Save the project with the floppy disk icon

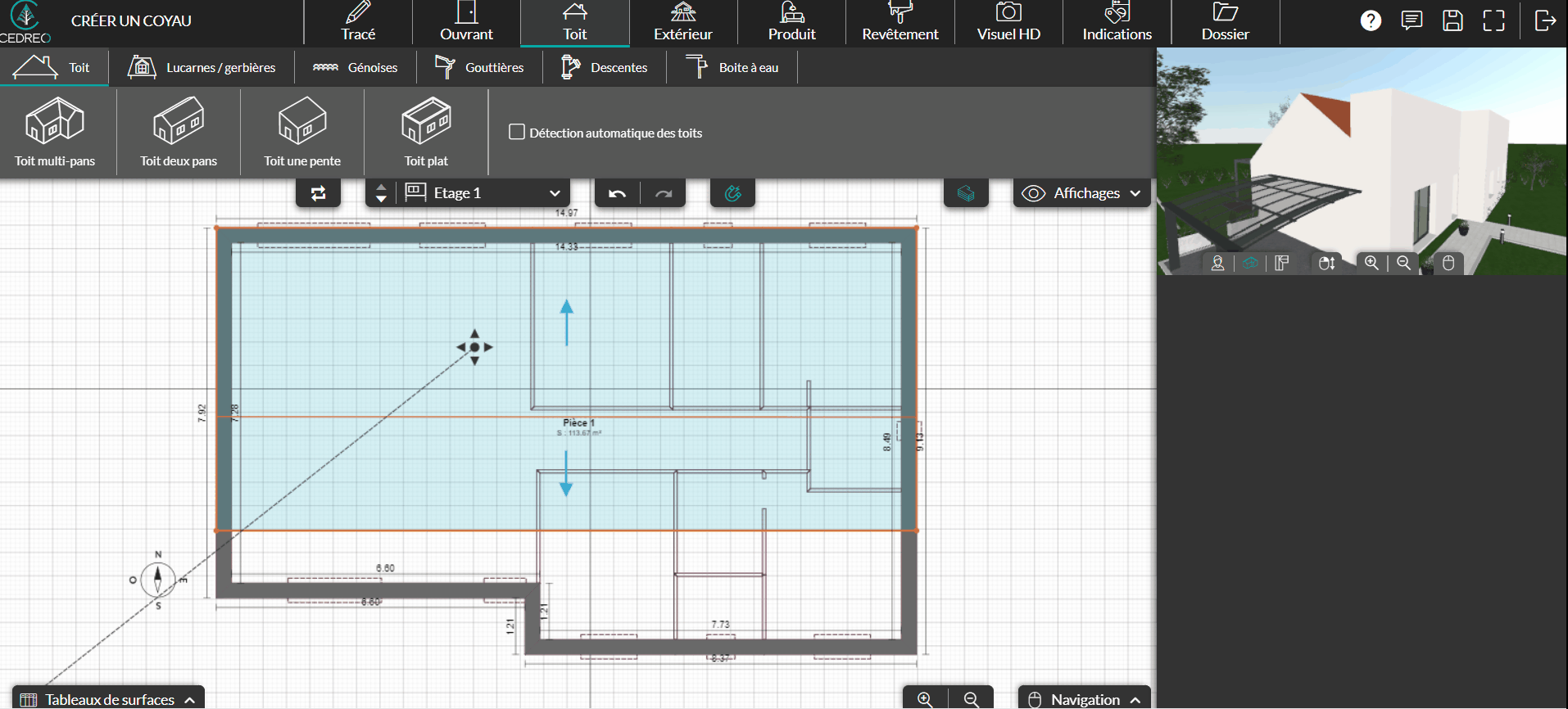(x=1452, y=20)
